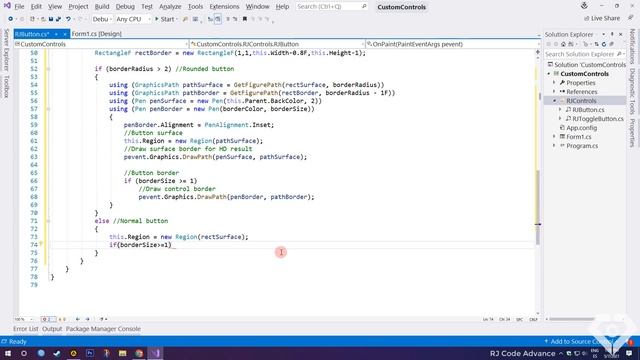Click the Solution Explorer horizontal scrollbar
The height and width of the screenshot is (360, 640).
click(571, 319)
